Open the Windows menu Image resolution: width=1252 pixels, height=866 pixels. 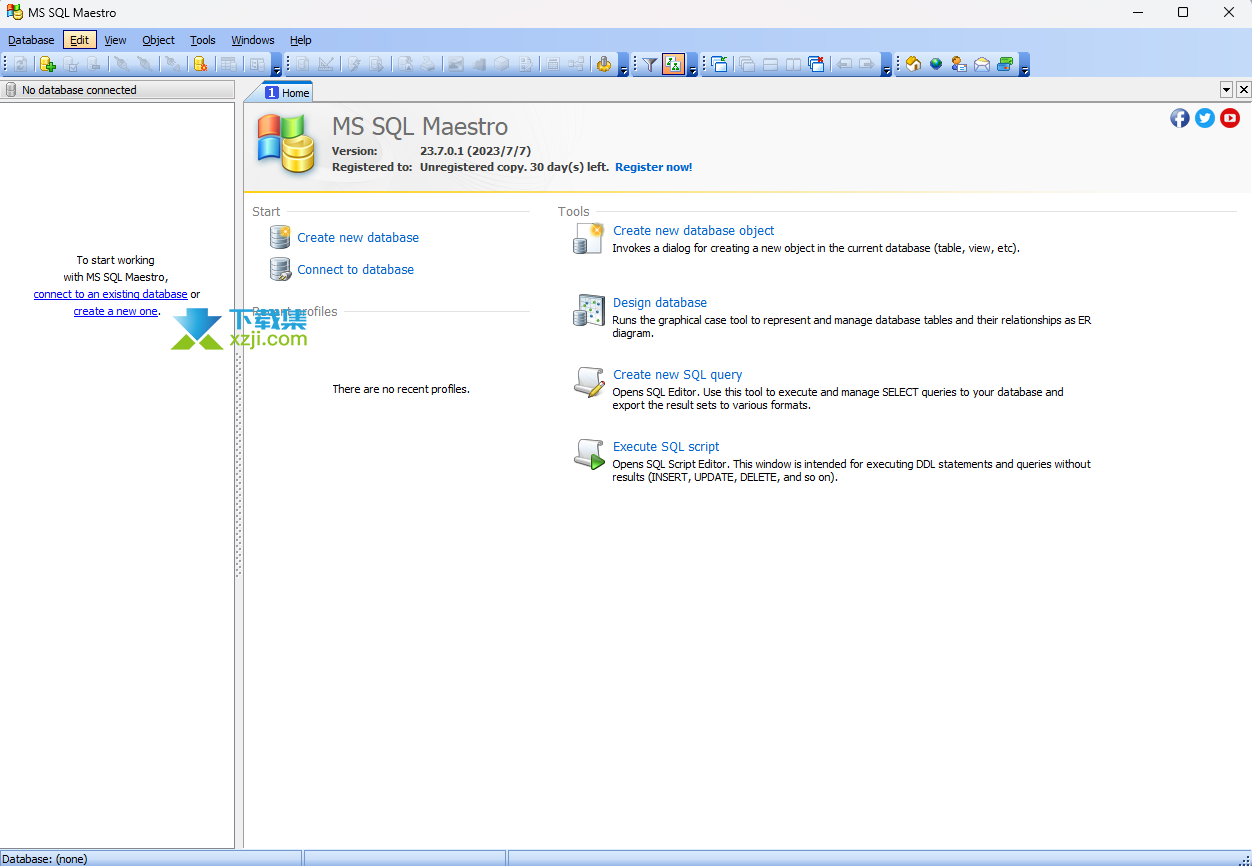(252, 40)
